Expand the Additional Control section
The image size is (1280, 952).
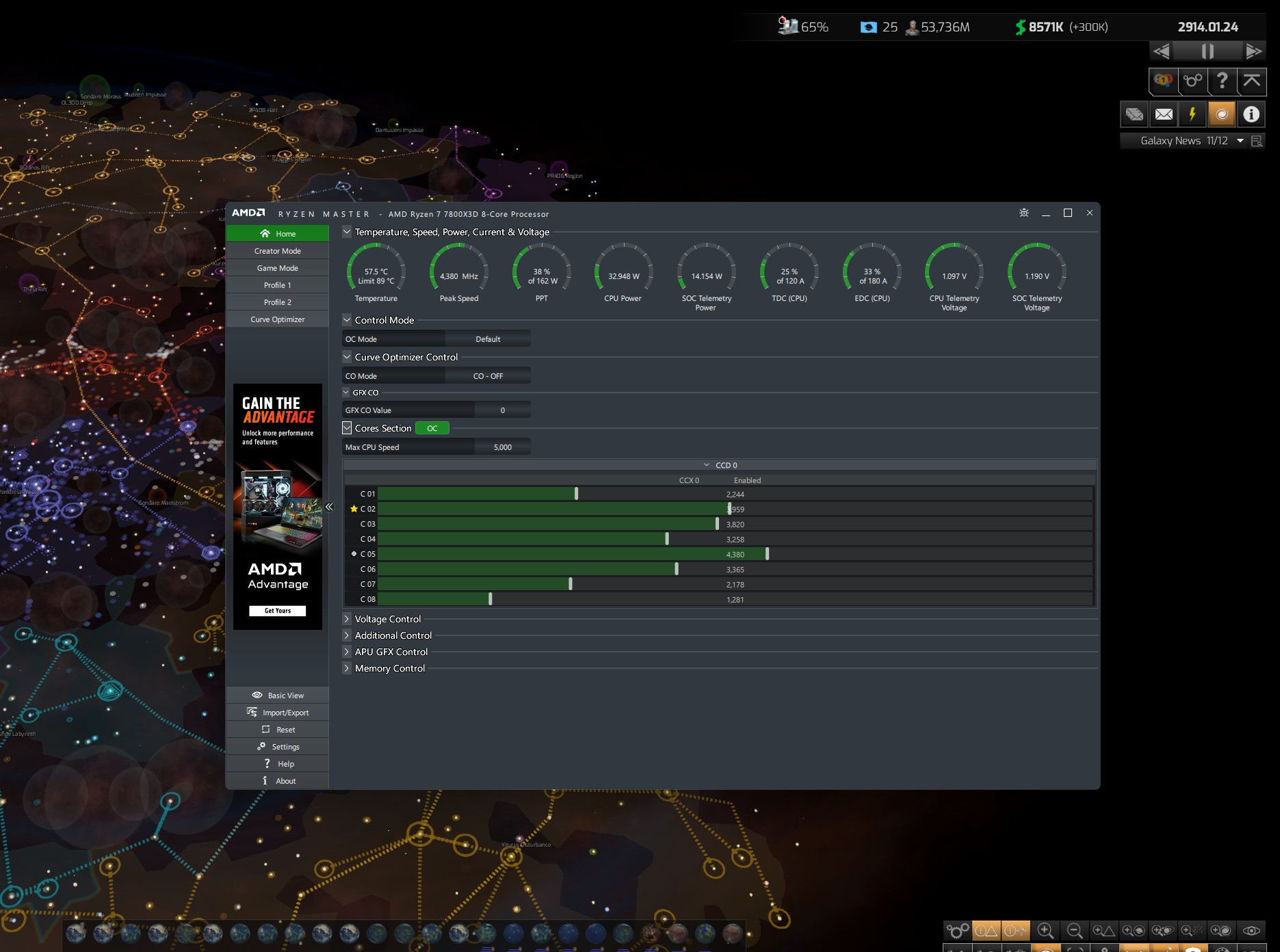click(x=347, y=635)
